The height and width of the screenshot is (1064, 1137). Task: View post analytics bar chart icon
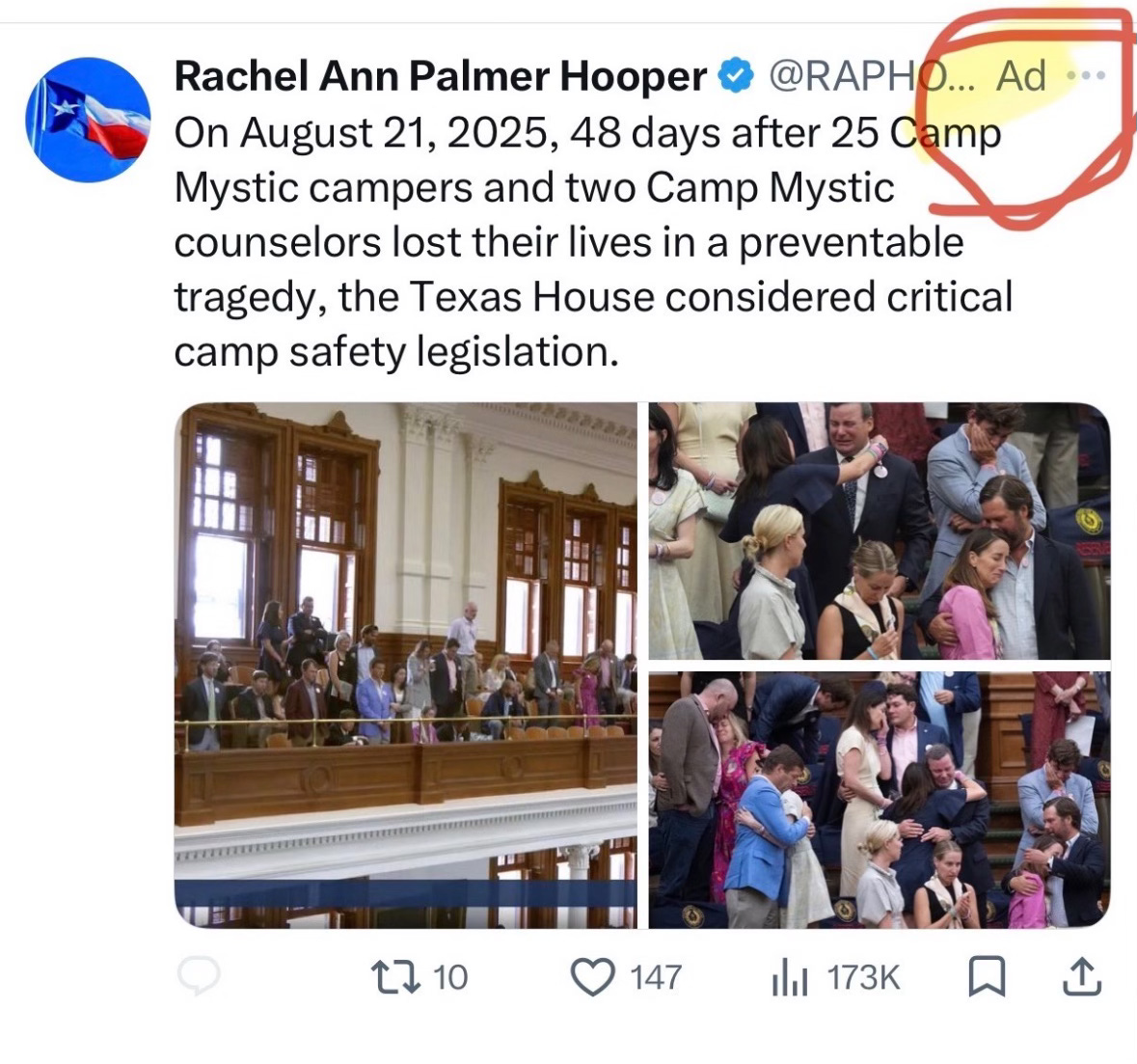pyautogui.click(x=790, y=977)
